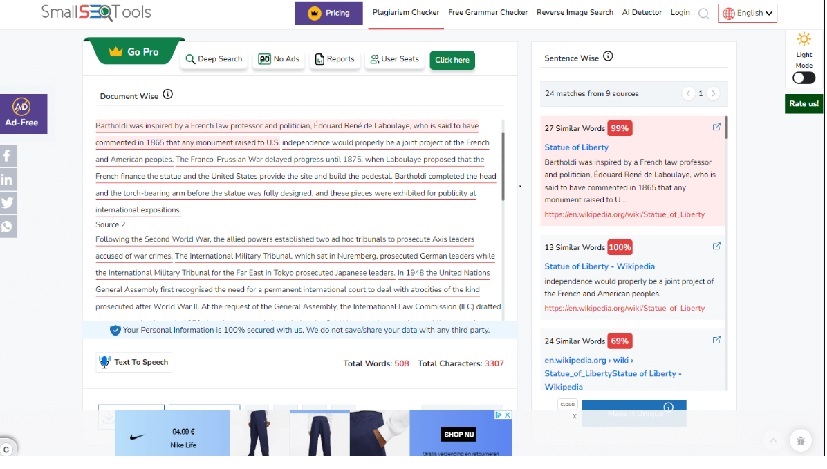Close the bottom banner ad X

pyautogui.click(x=507, y=415)
